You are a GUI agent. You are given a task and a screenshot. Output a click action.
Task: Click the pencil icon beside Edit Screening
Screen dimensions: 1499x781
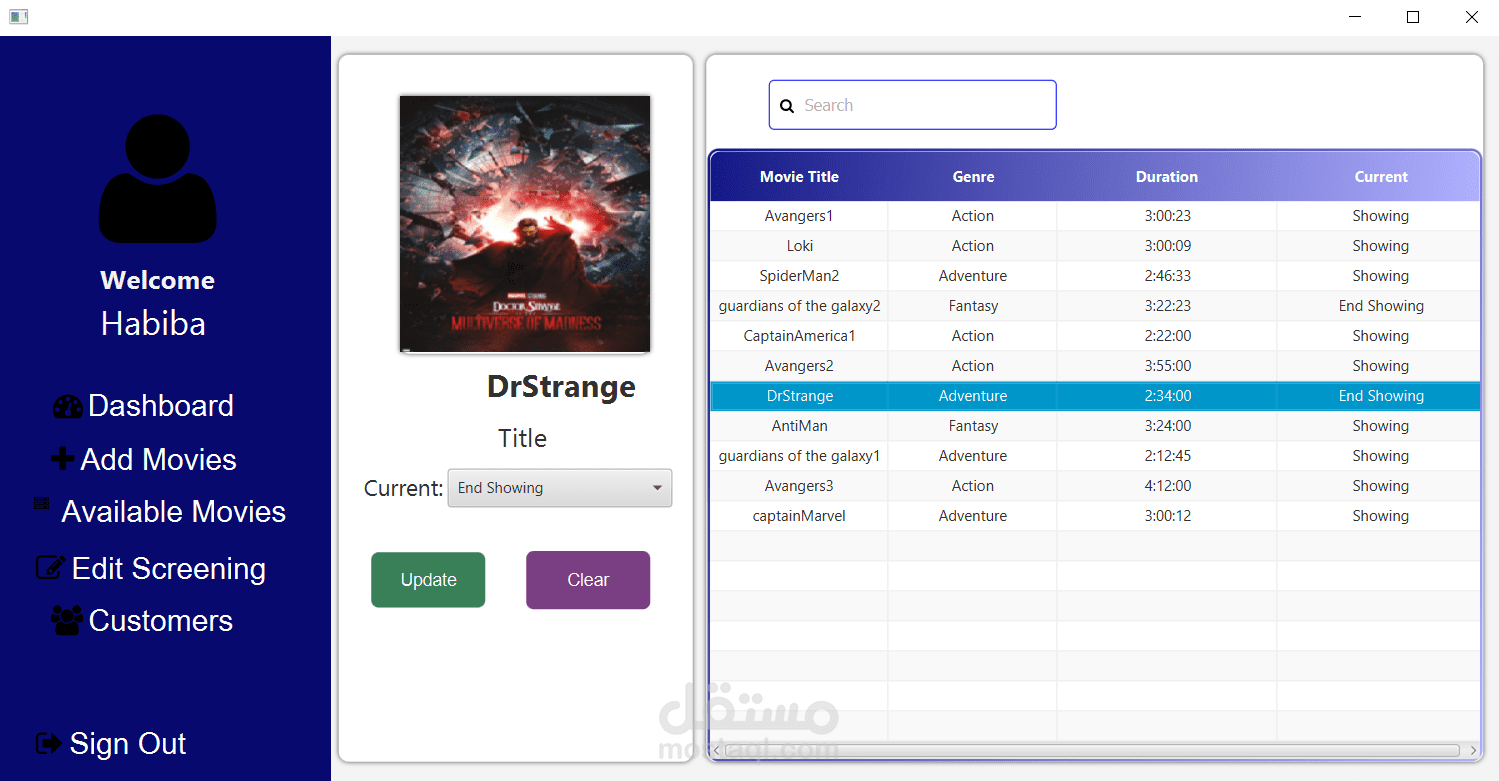coord(50,568)
